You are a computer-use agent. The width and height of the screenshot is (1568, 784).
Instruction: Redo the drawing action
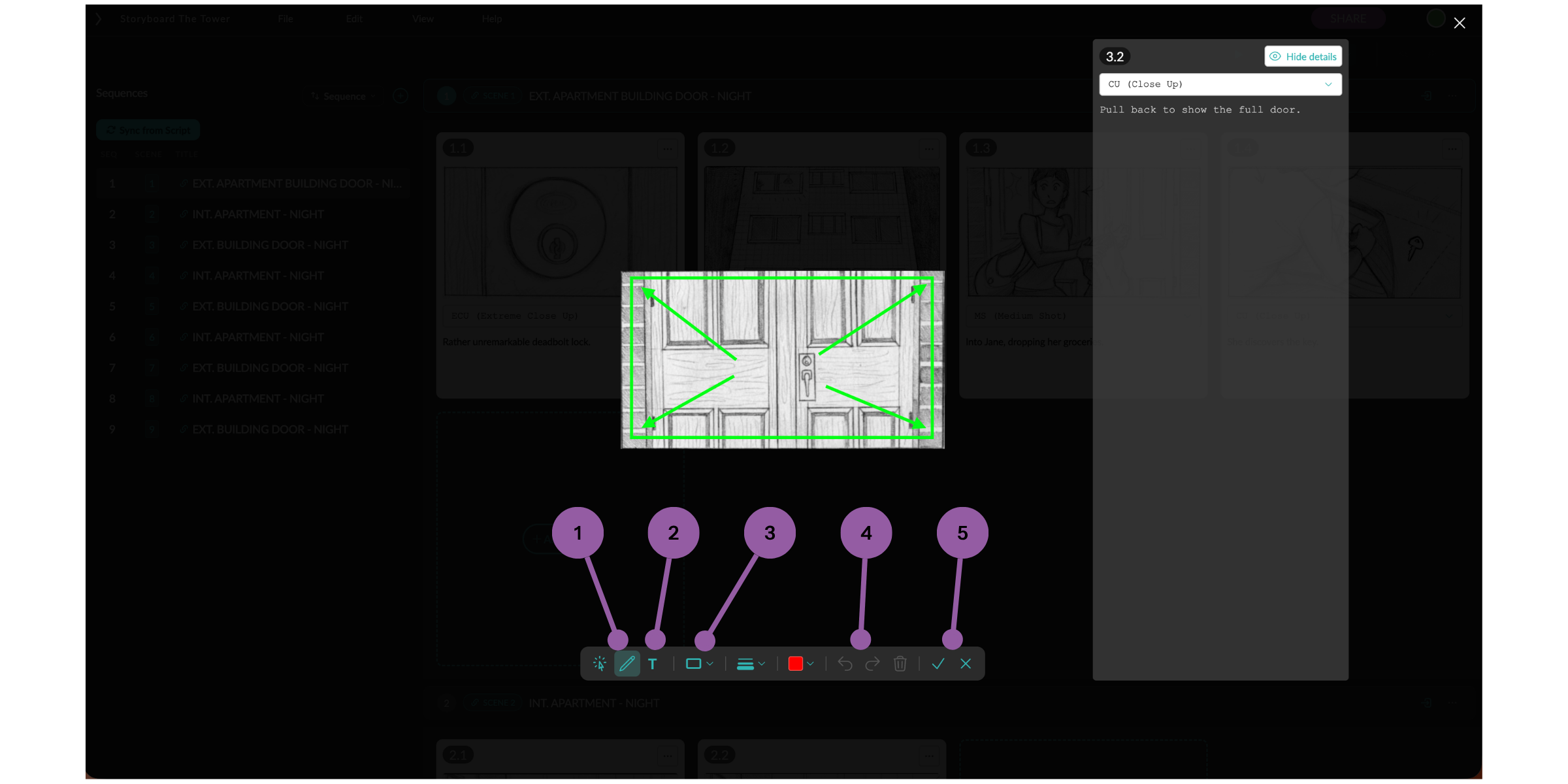pos(872,664)
